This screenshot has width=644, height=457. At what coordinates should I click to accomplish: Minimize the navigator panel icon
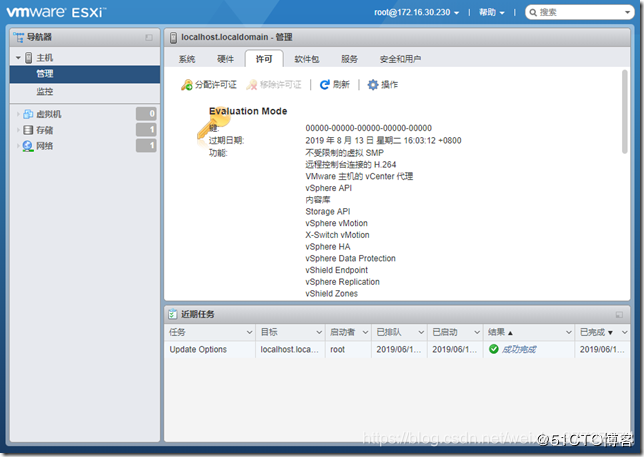click(x=149, y=37)
